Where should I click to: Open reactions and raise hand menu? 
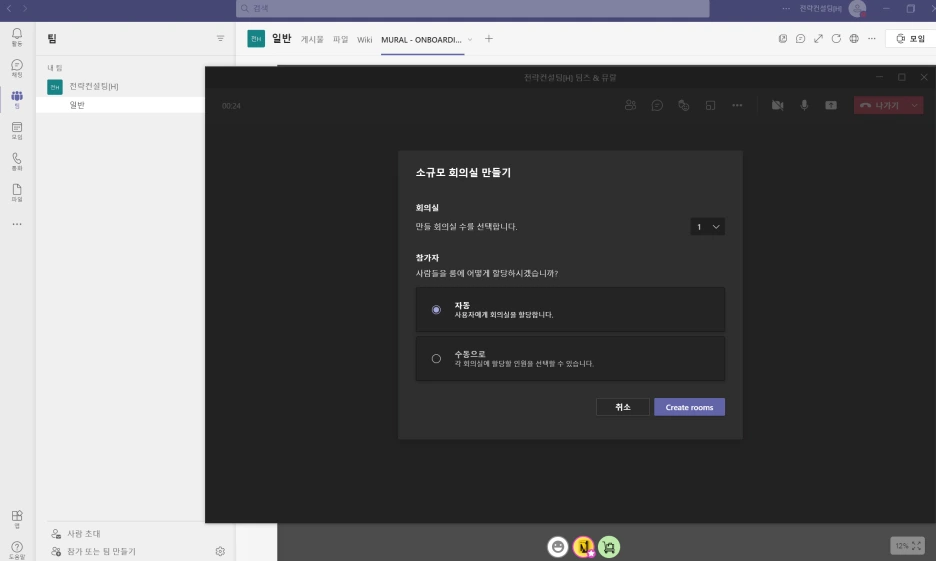[683, 106]
